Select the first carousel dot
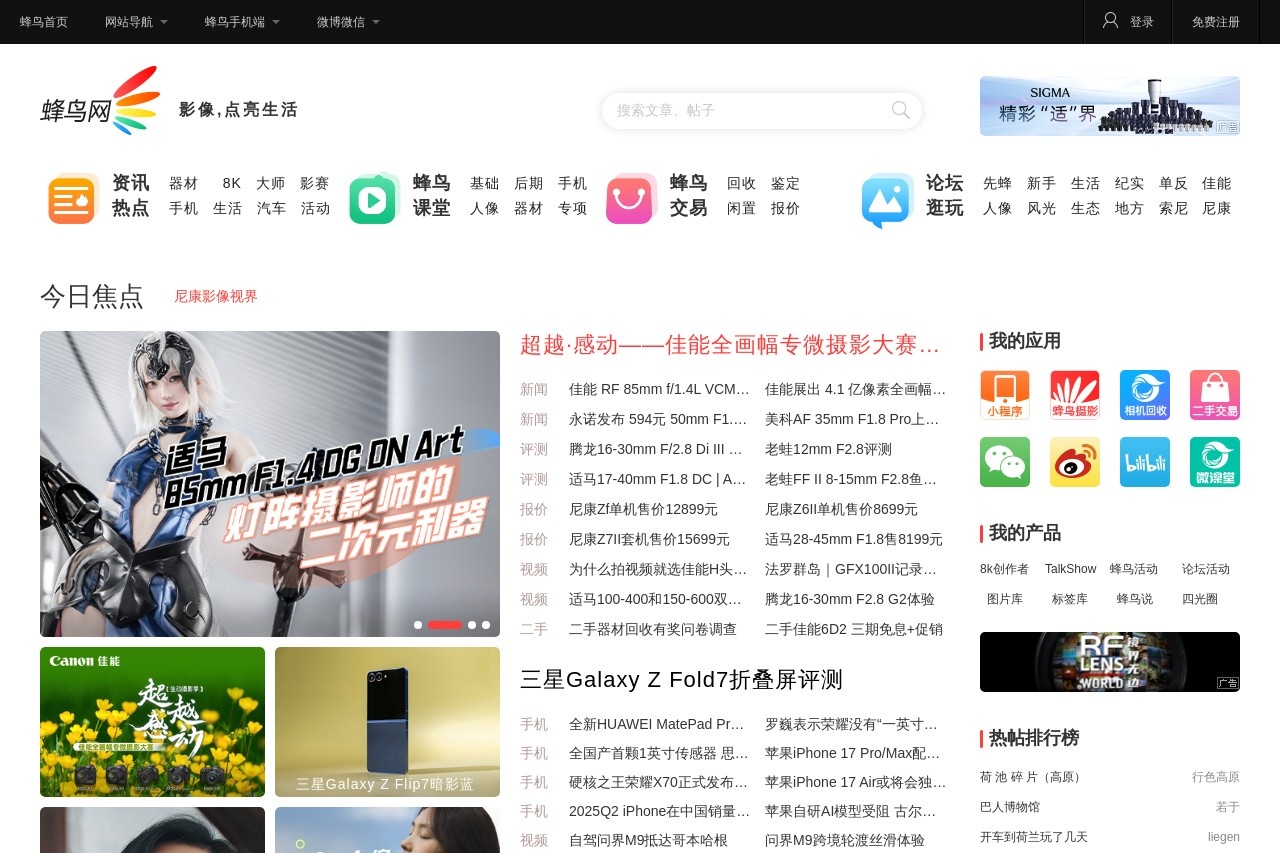1280x853 pixels. pos(418,625)
